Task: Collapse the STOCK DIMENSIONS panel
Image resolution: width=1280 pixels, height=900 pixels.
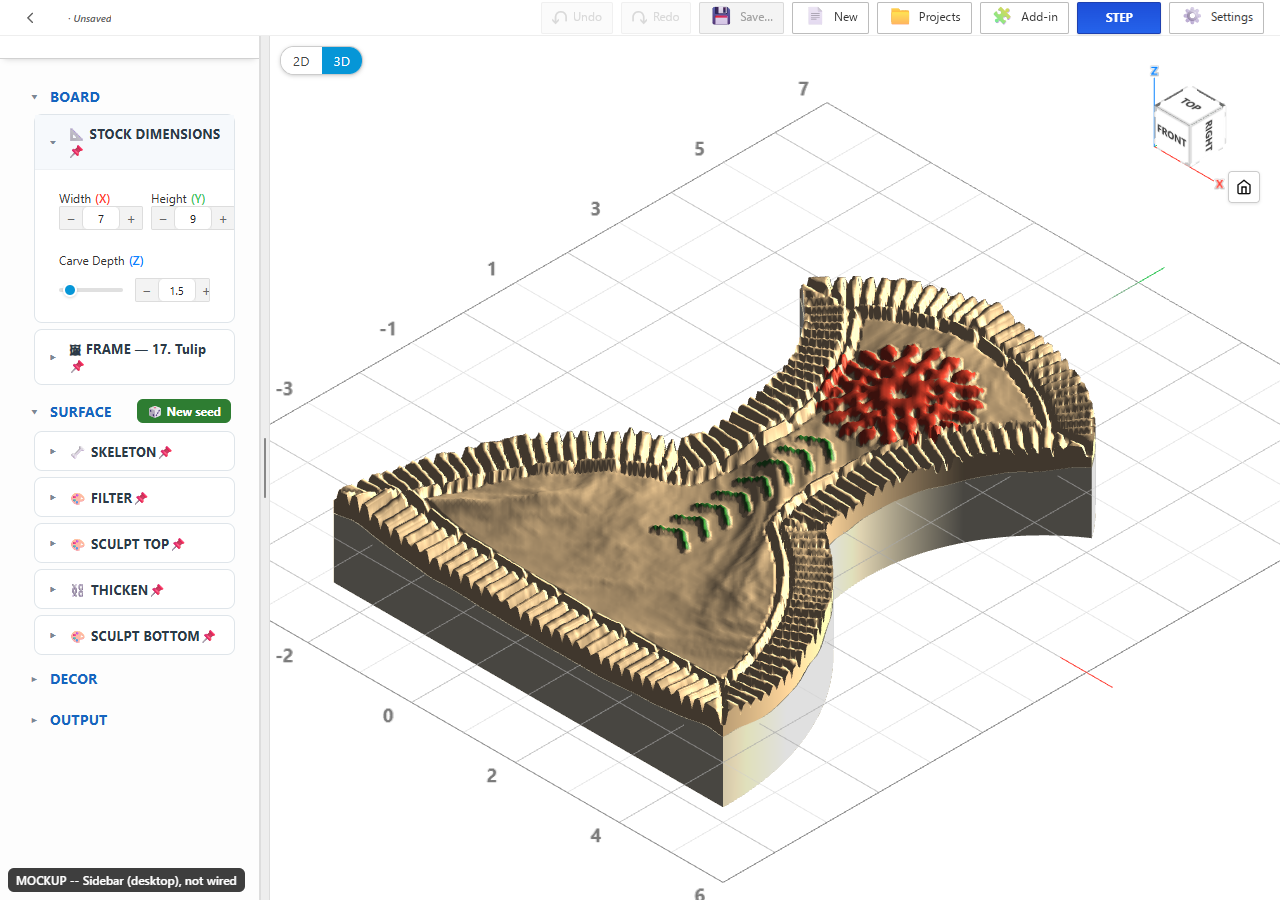Action: 53,143
